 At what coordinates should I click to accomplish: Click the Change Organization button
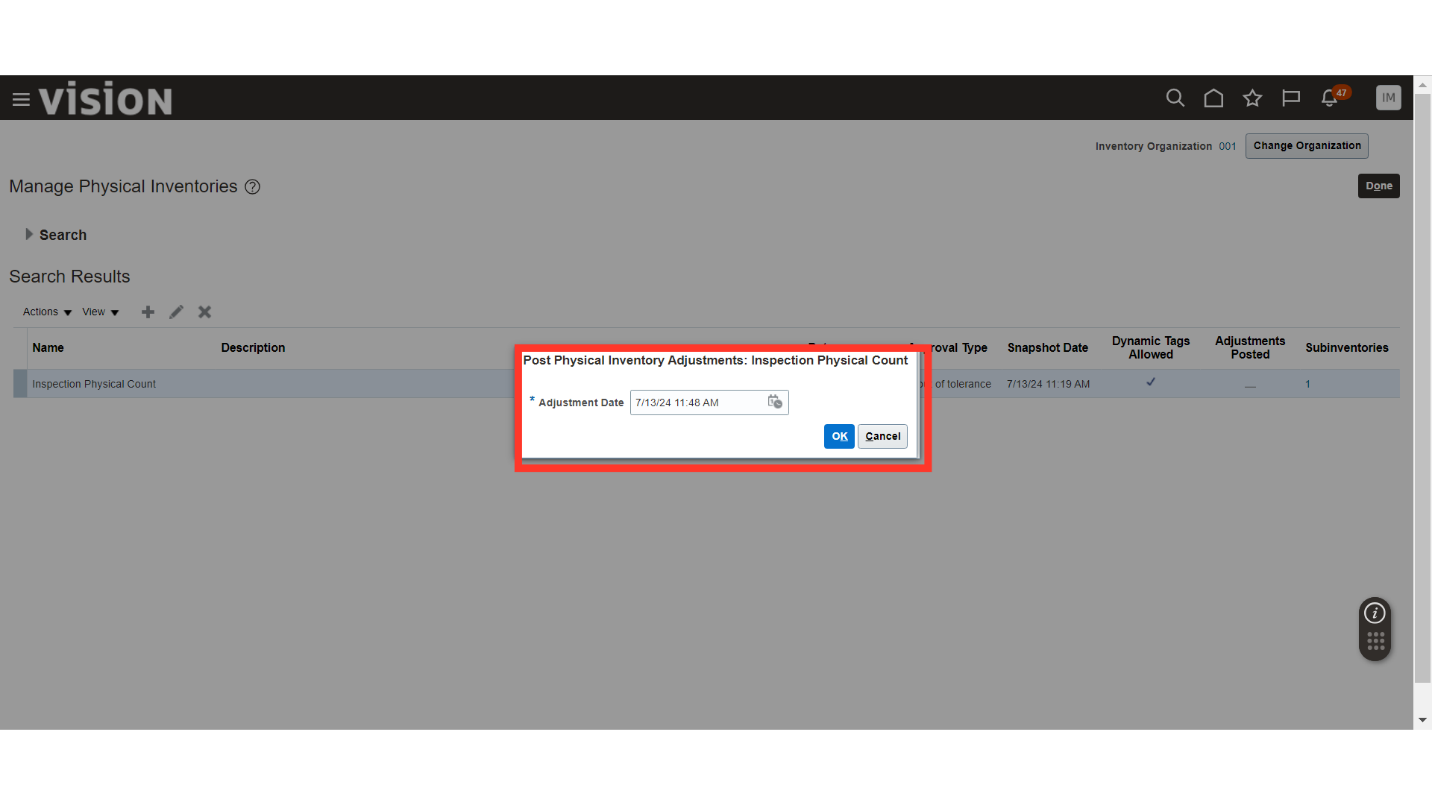tap(1307, 146)
